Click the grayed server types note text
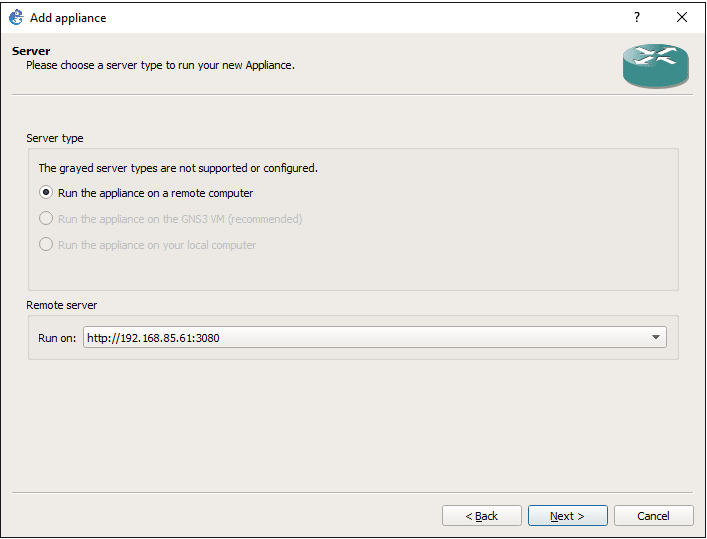 (x=178, y=168)
